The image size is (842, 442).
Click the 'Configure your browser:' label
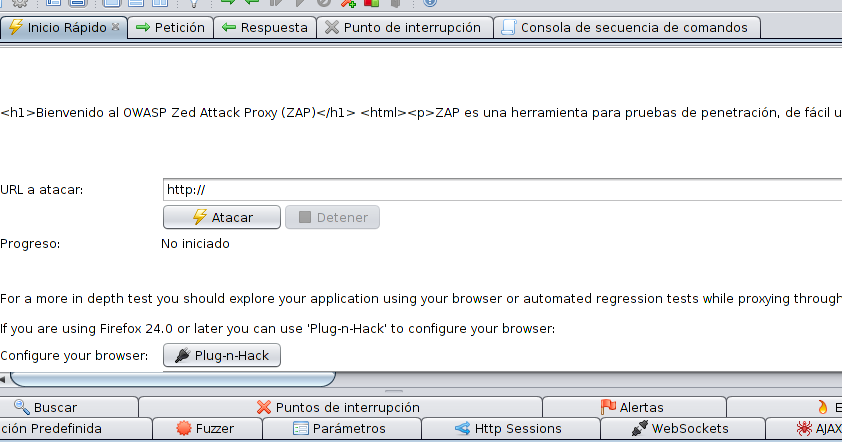click(74, 356)
